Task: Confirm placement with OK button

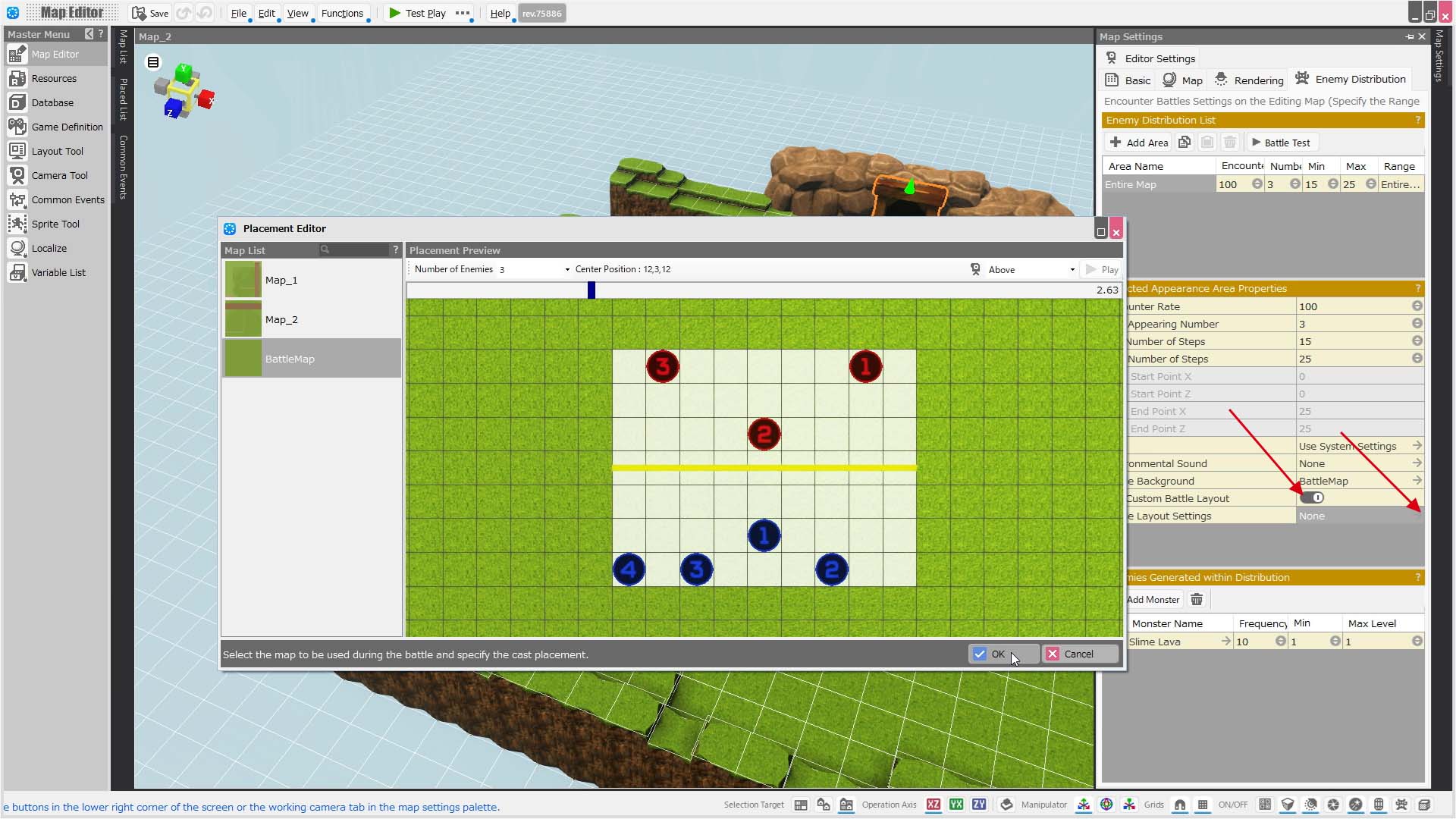Action: (1003, 654)
